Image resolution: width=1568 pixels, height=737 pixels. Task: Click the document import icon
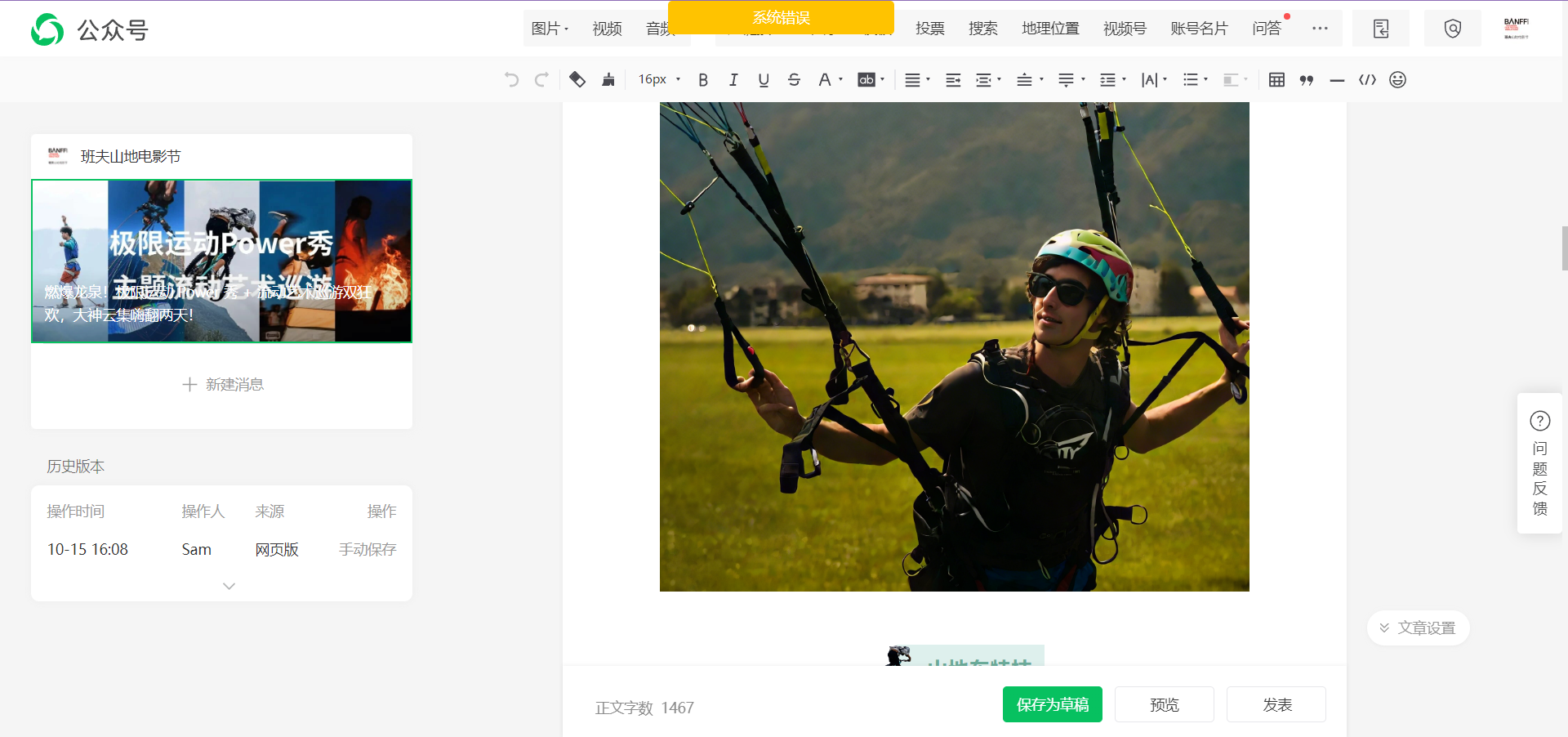point(1381,29)
